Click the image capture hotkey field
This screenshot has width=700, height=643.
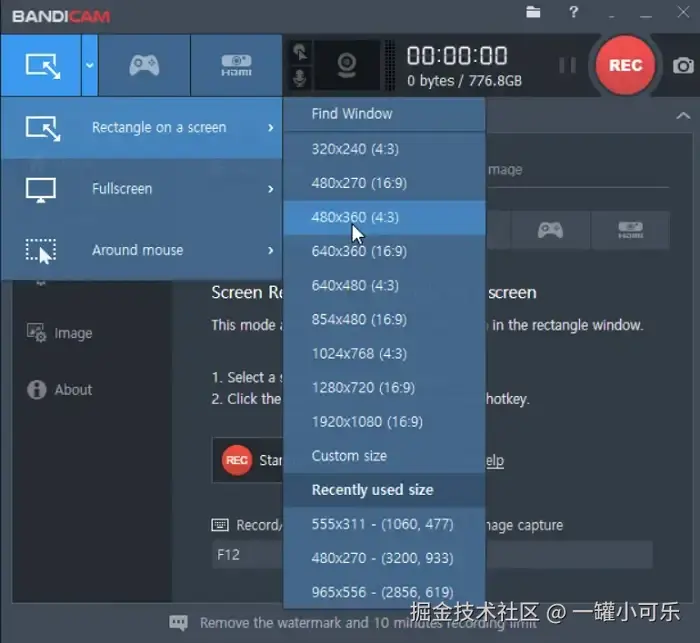tap(569, 555)
